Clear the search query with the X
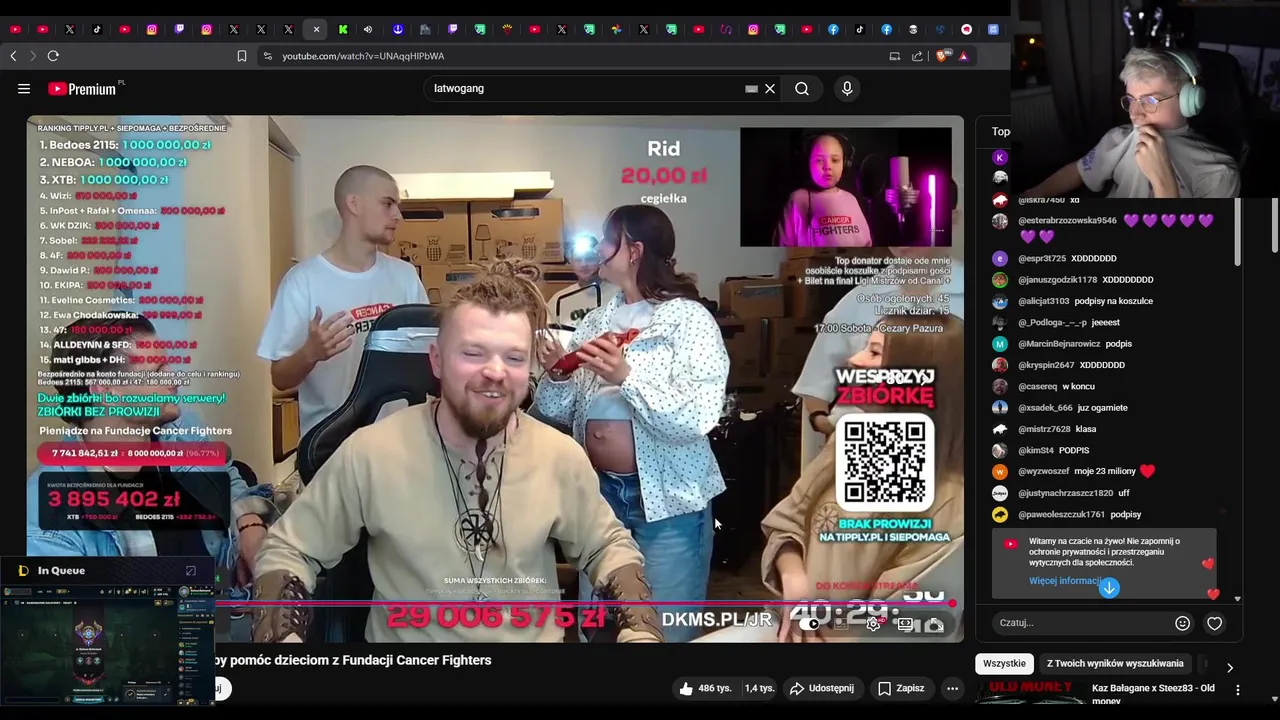This screenshot has height=720, width=1280. point(770,89)
